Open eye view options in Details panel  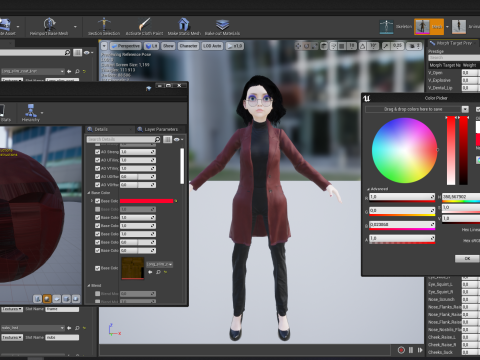[x=179, y=139]
